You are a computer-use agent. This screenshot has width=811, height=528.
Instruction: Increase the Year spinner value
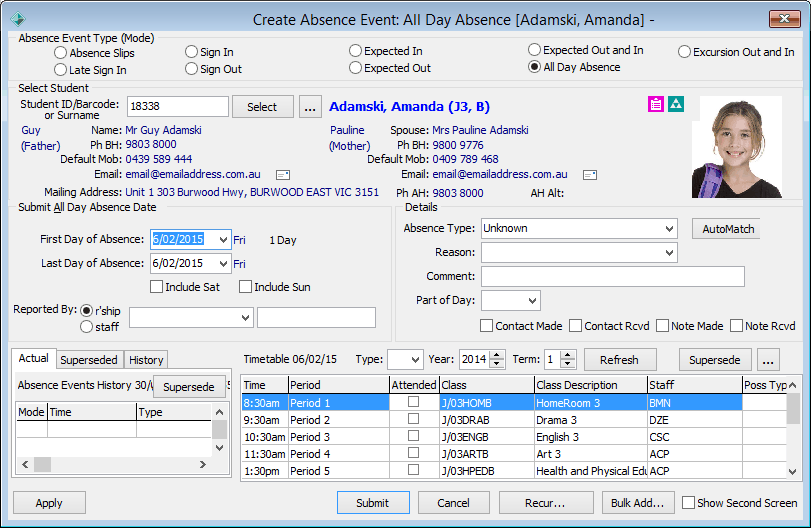coord(497,355)
